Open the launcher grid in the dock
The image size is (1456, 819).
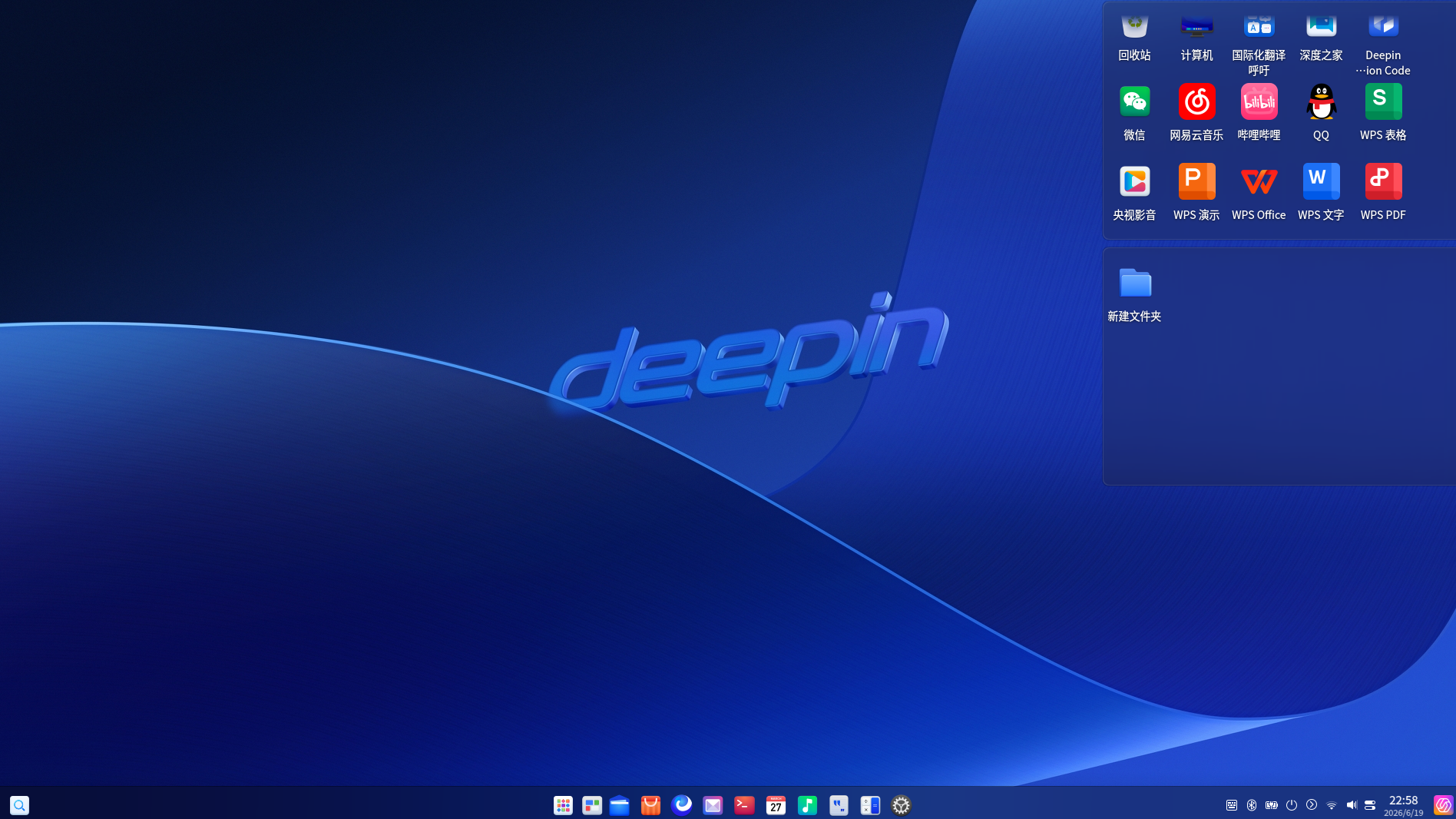click(x=563, y=805)
